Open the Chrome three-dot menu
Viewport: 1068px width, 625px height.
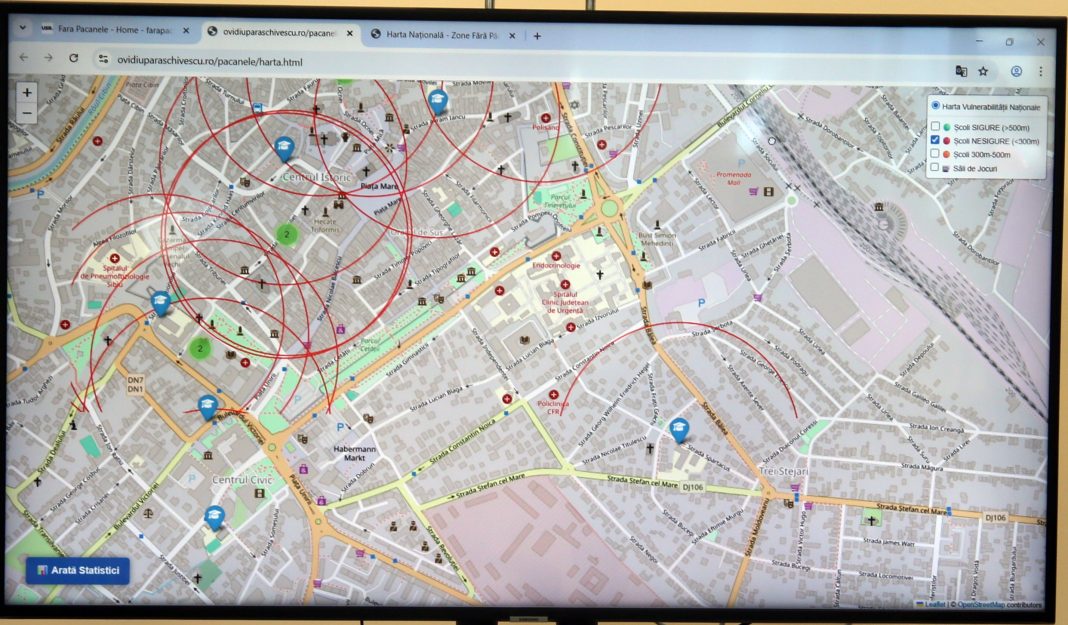[x=1040, y=71]
